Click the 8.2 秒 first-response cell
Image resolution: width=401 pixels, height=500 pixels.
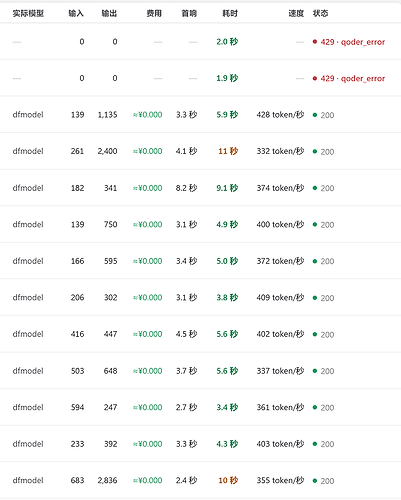(187, 188)
